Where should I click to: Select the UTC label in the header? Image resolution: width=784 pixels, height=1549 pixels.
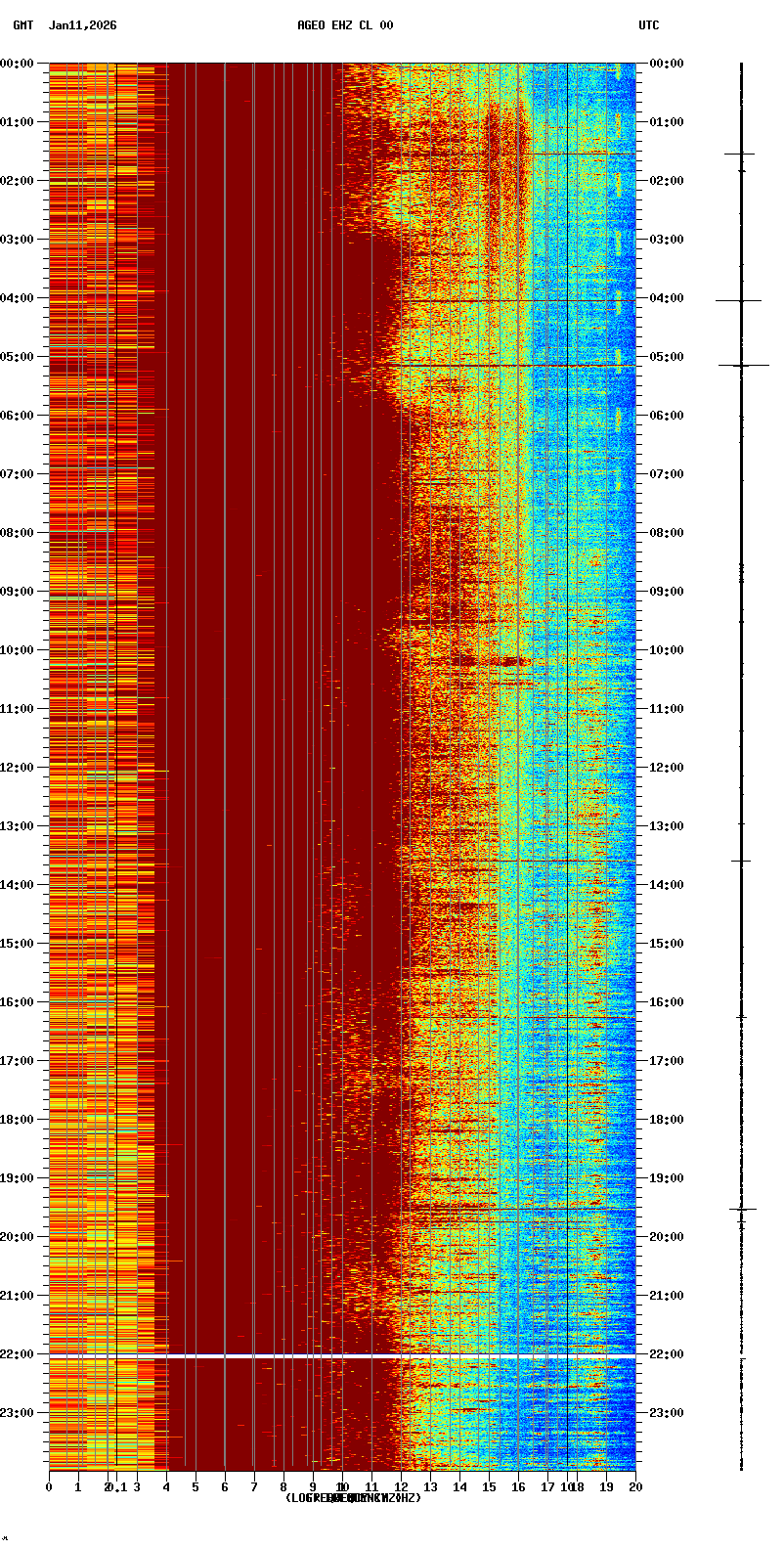649,25
